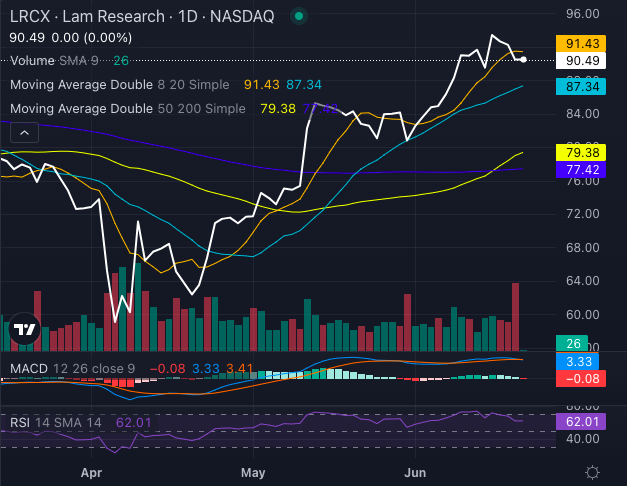
Task: Click the 40.00 RSI scale value
Action: [x=583, y=439]
